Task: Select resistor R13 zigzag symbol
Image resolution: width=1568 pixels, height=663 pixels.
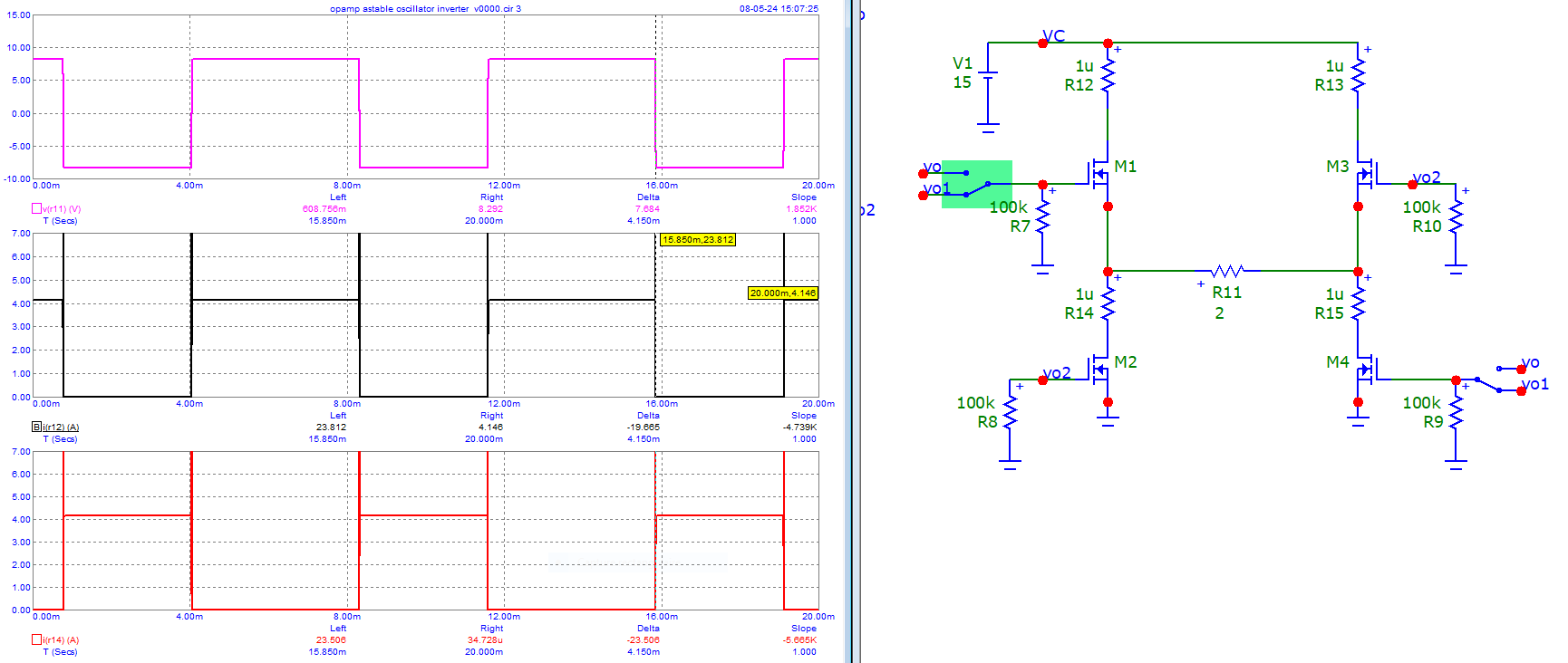Action: (1358, 76)
